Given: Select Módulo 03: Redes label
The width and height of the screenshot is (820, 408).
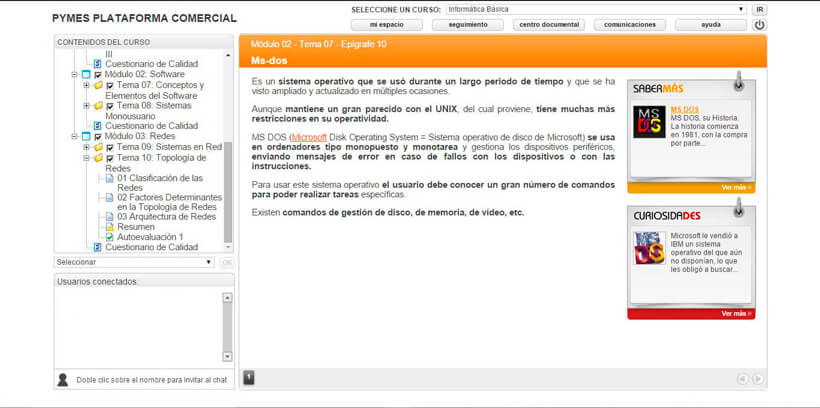Looking at the screenshot, I should click(140, 137).
